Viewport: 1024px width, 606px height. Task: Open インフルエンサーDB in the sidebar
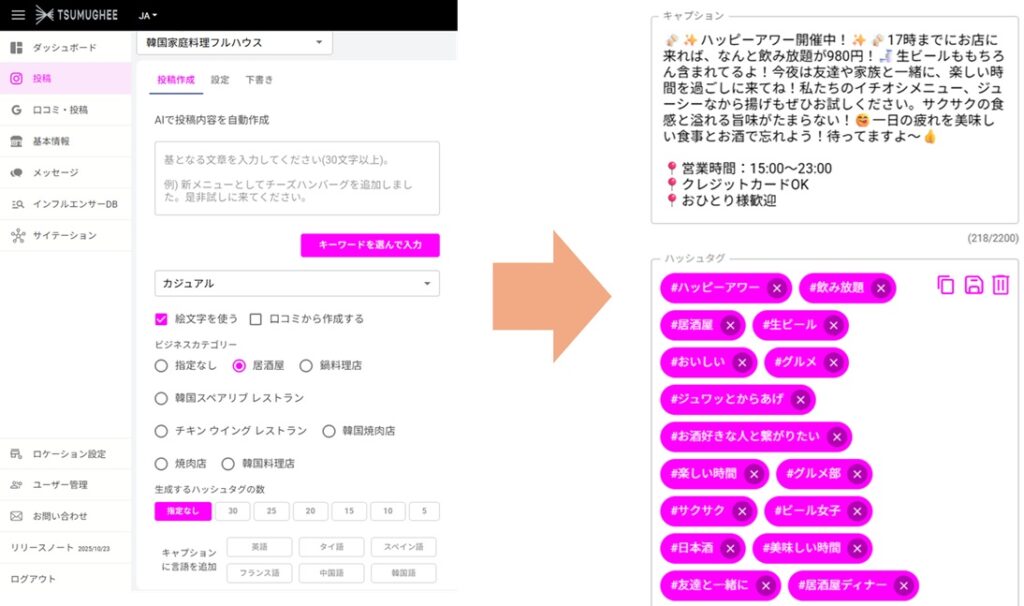pos(74,204)
